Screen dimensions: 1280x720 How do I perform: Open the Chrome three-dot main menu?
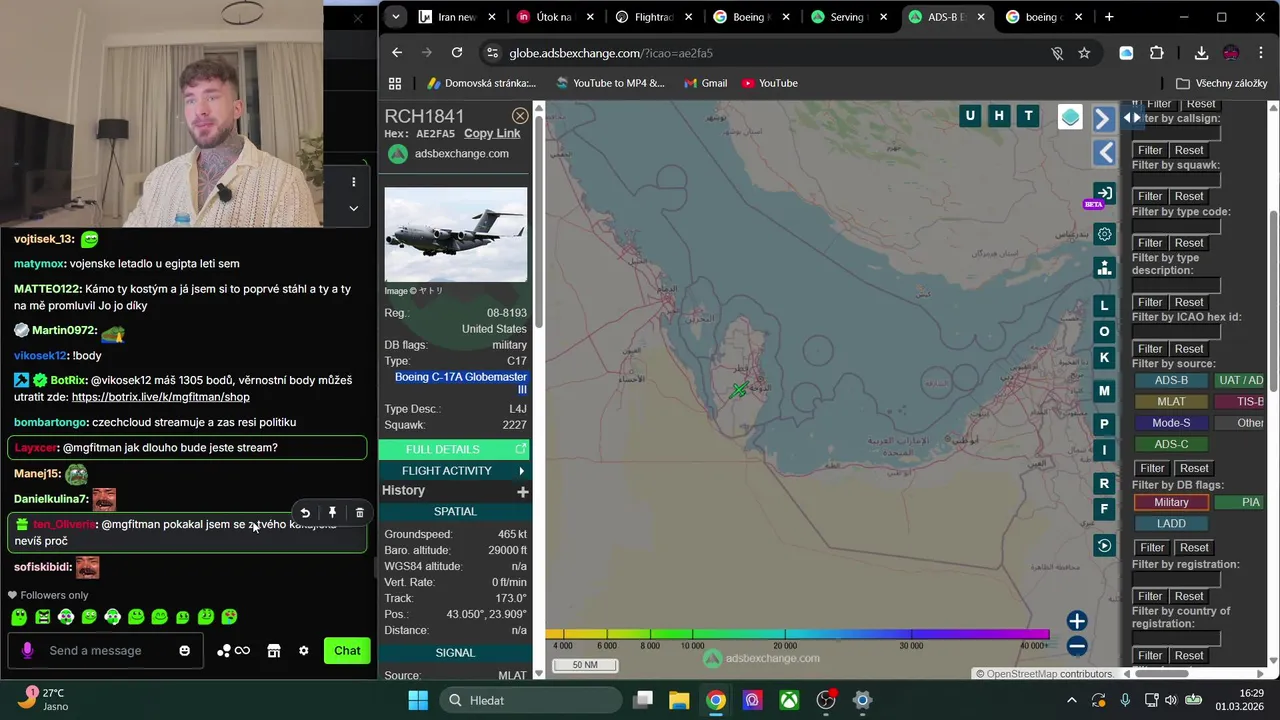tap(1261, 53)
